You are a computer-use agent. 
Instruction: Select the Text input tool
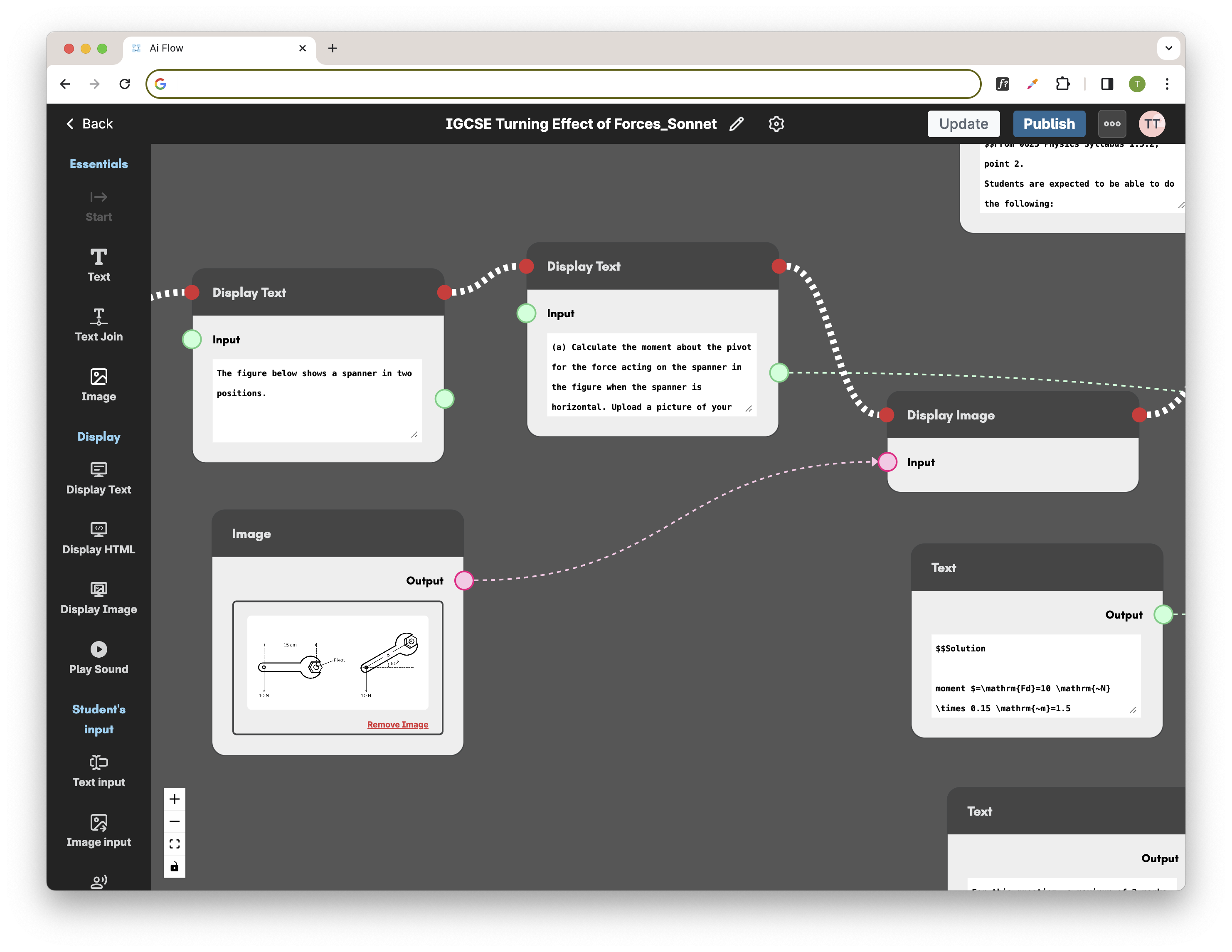(99, 771)
